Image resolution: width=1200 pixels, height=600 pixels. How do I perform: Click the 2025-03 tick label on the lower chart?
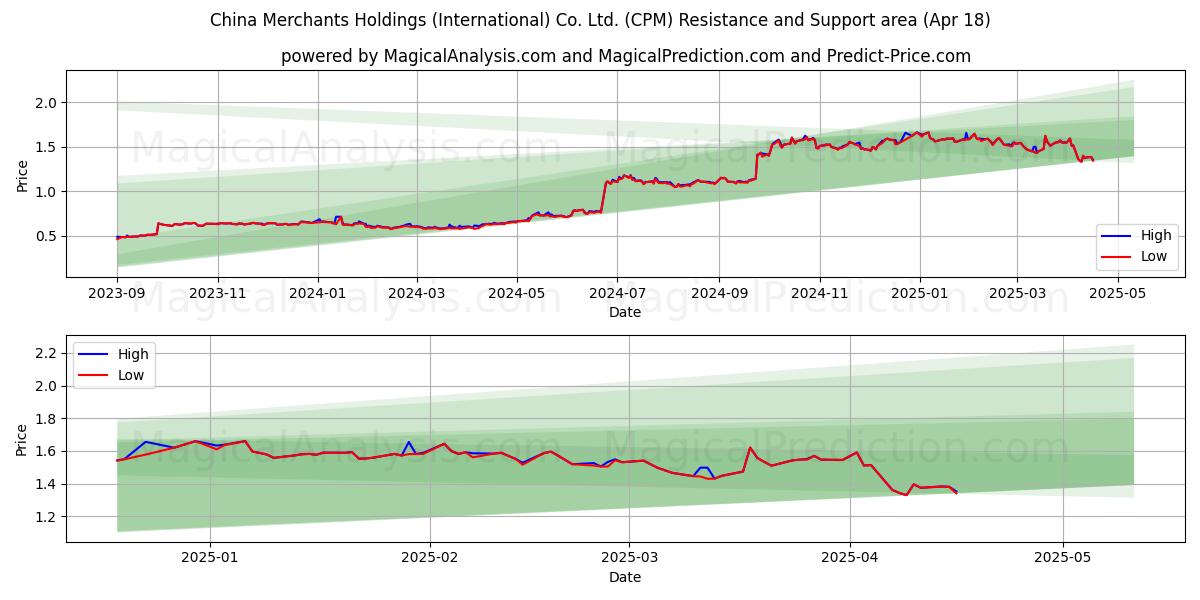[629, 558]
